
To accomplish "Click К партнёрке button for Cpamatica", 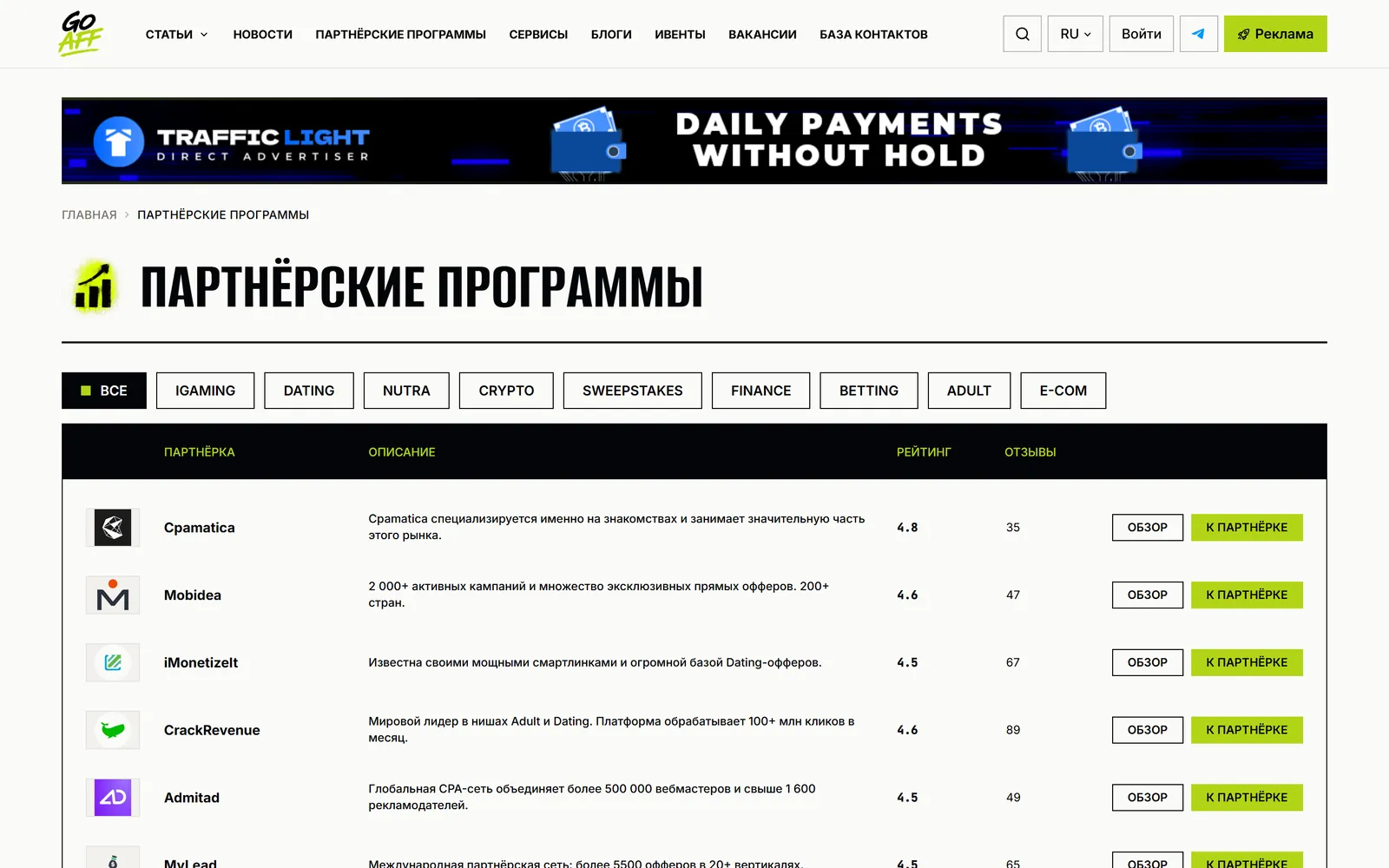I will [1247, 528].
